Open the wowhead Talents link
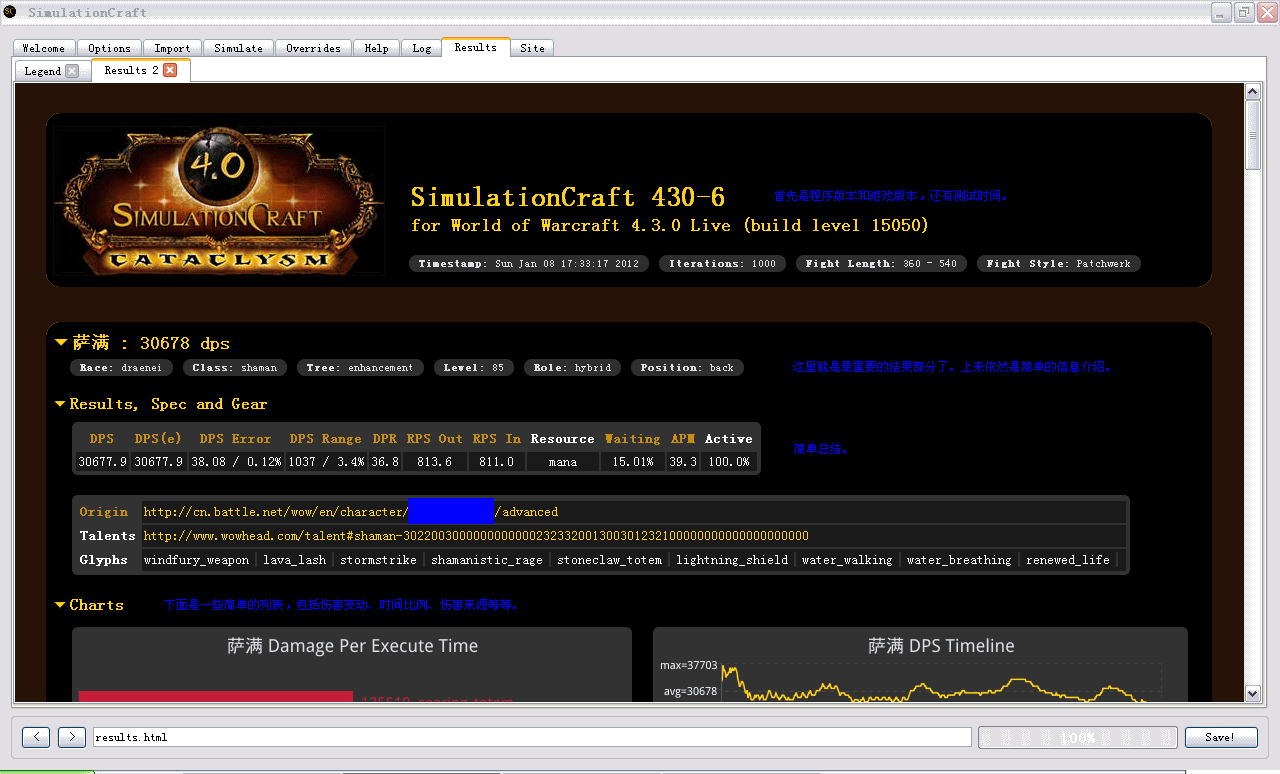Screen dimensions: 1280x774 tap(476, 536)
